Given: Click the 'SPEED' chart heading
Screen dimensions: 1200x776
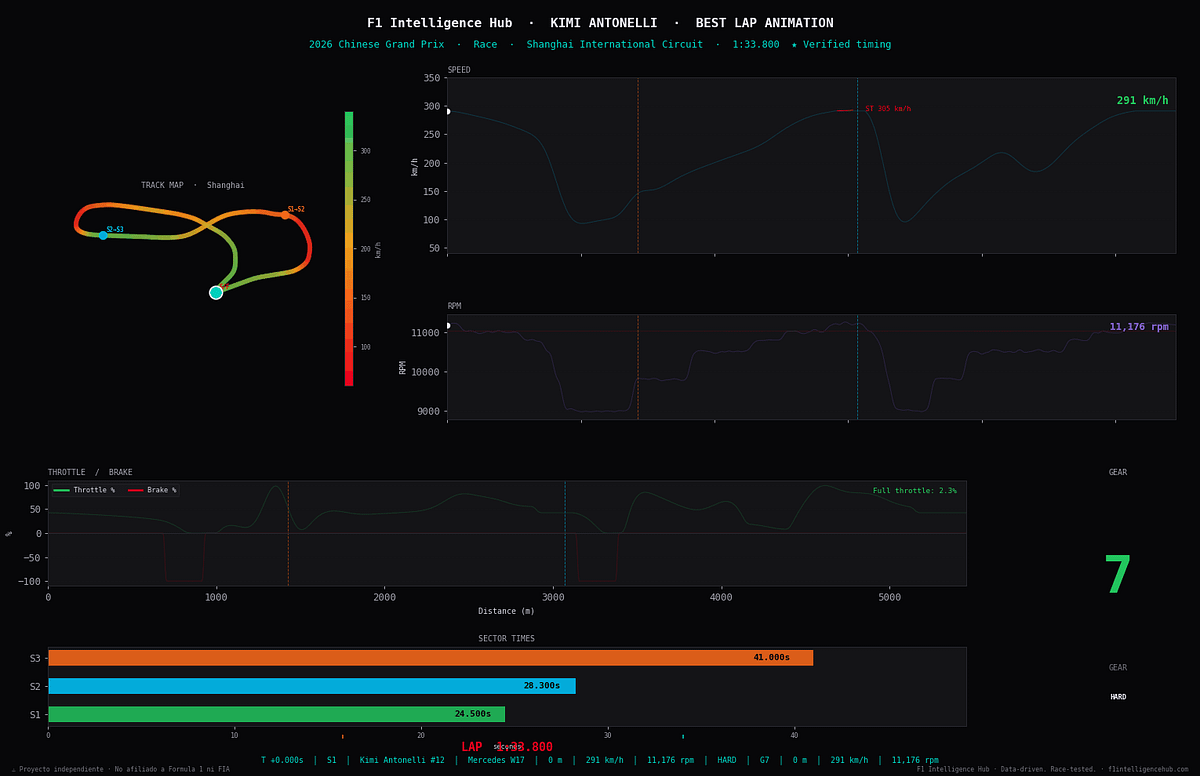Looking at the screenshot, I should [x=459, y=70].
